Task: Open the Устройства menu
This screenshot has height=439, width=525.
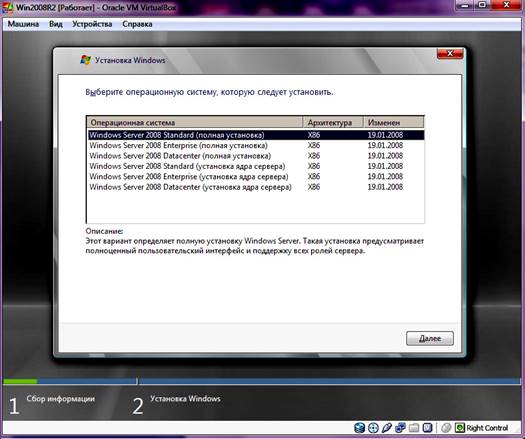Action: point(92,24)
